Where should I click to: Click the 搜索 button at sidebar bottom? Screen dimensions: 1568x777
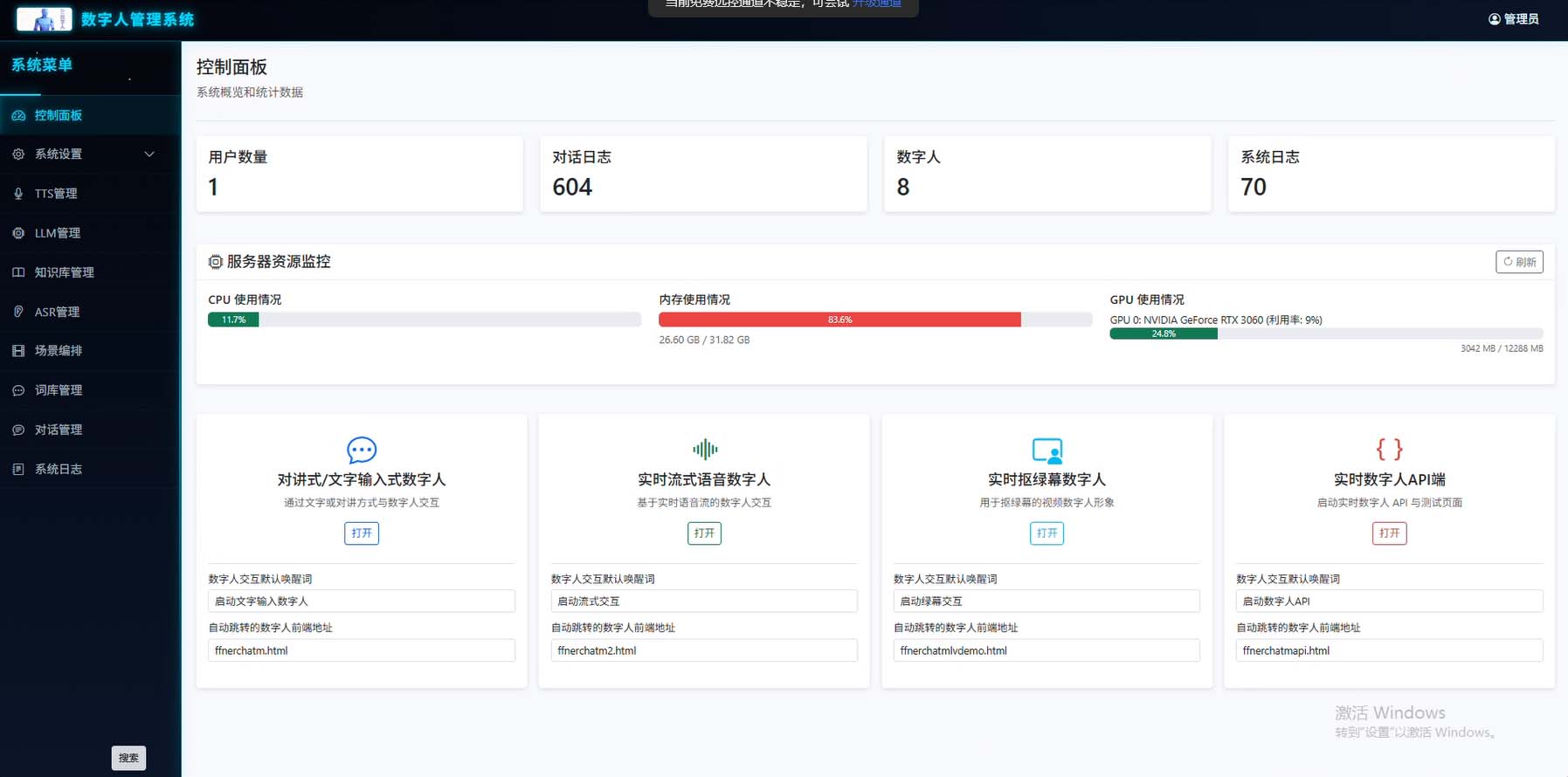click(128, 758)
